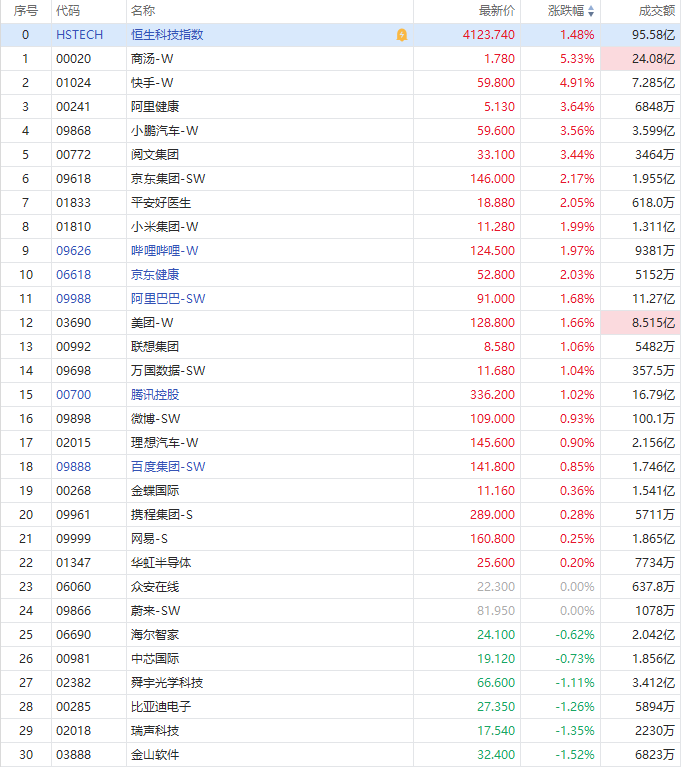The image size is (681, 767).
Task: Open the HSTECH code link
Action: click(x=79, y=35)
